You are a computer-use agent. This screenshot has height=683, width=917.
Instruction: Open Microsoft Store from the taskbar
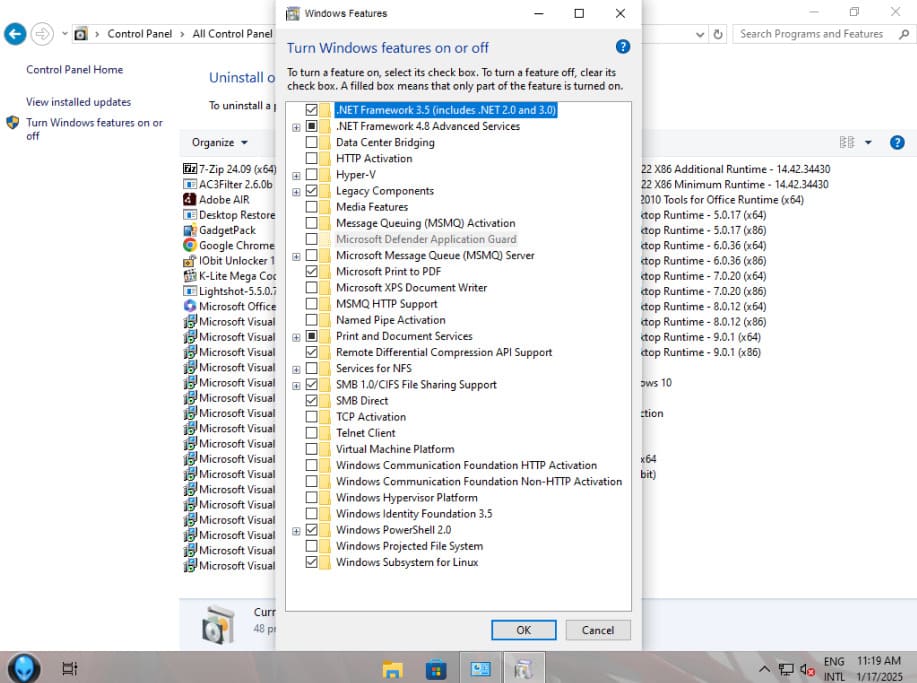[x=436, y=669]
